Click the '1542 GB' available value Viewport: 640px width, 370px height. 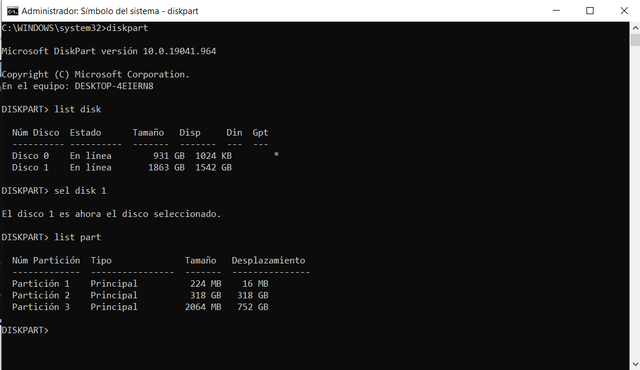pyautogui.click(x=213, y=168)
